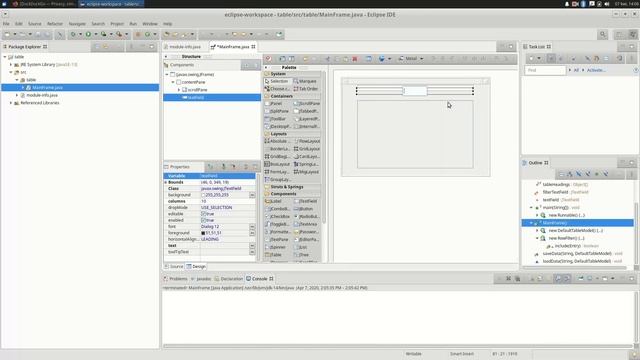Screen dimensions: 640x360
Task: Toggle the editable property checkbox
Action: [203, 214]
